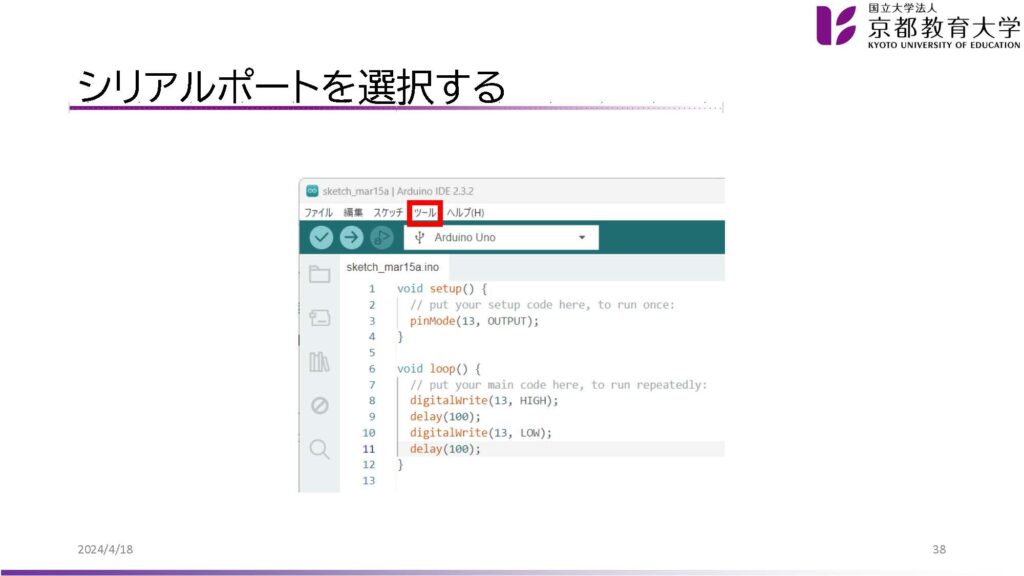Viewport: 1024px width, 576px height.
Task: Place cursor on digitalWrite(13, HIGH) line
Action: point(484,400)
